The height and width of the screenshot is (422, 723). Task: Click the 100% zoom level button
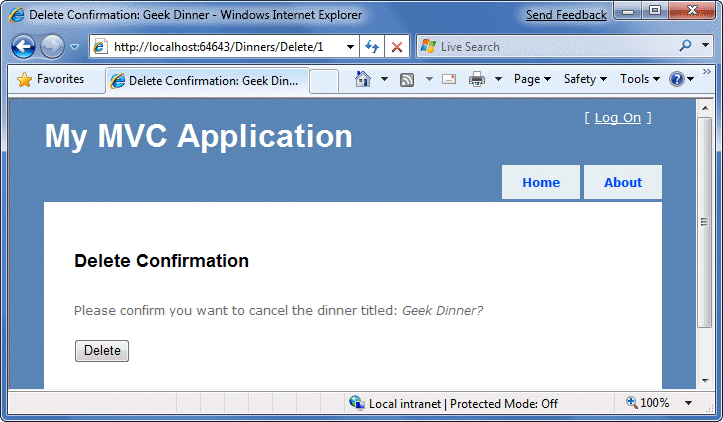(x=648, y=403)
